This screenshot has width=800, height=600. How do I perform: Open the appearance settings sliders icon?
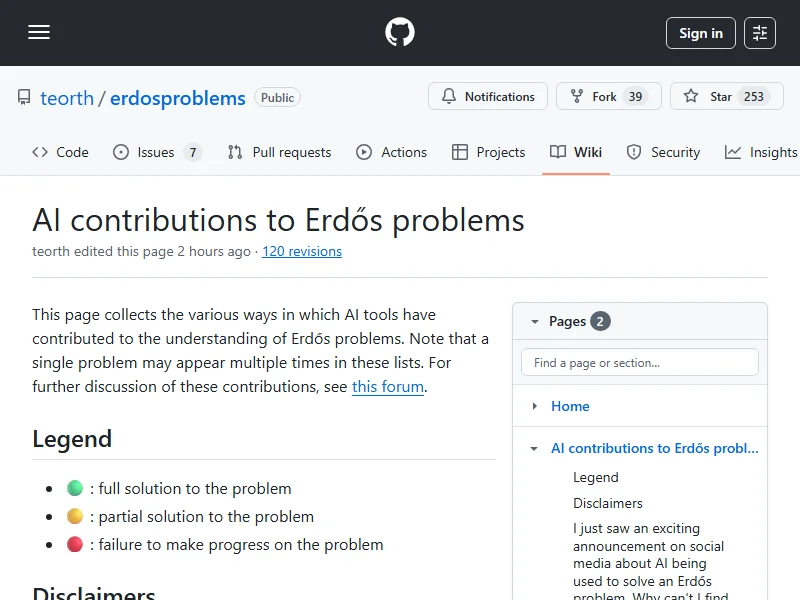click(x=760, y=33)
